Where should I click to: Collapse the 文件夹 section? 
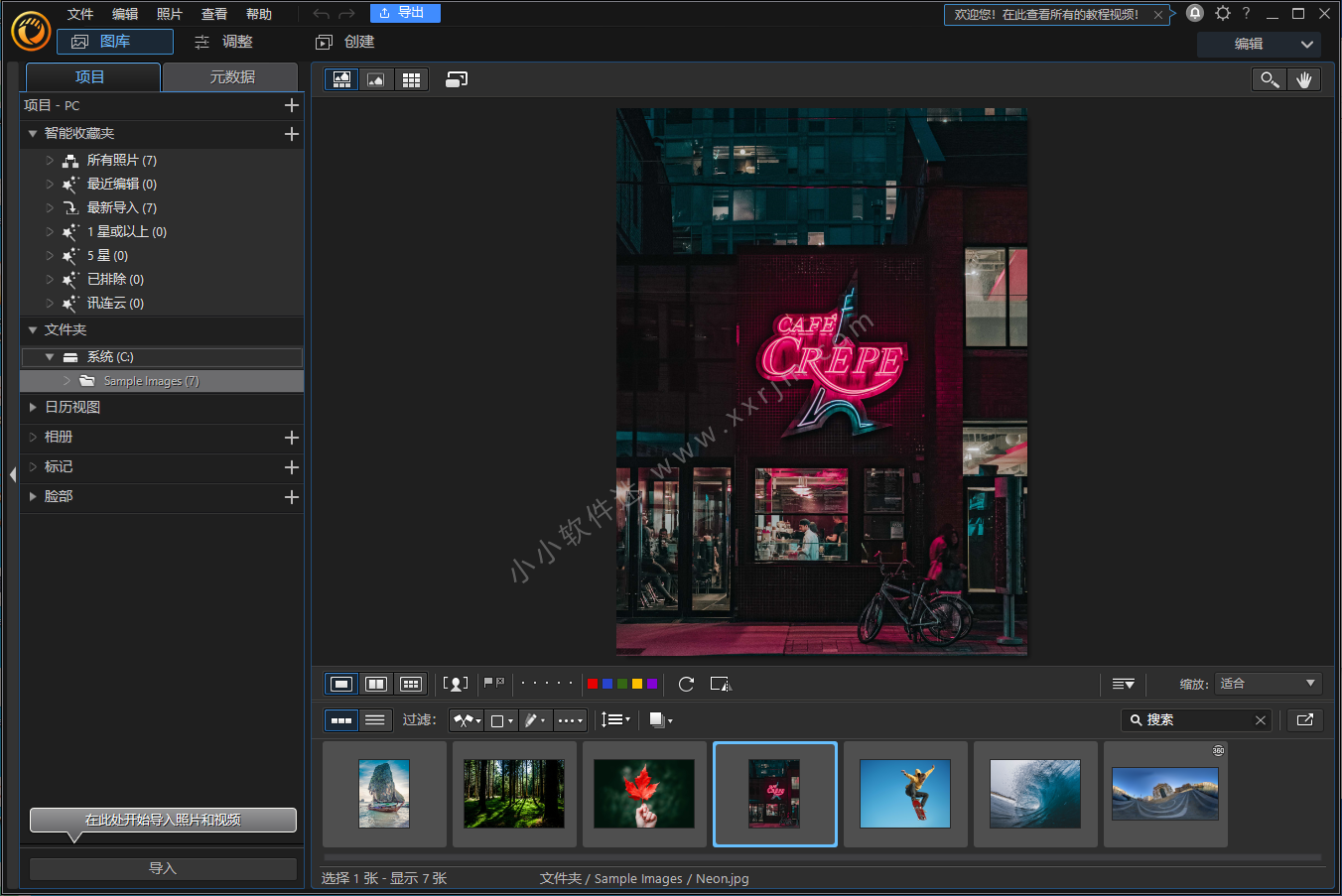tap(33, 330)
